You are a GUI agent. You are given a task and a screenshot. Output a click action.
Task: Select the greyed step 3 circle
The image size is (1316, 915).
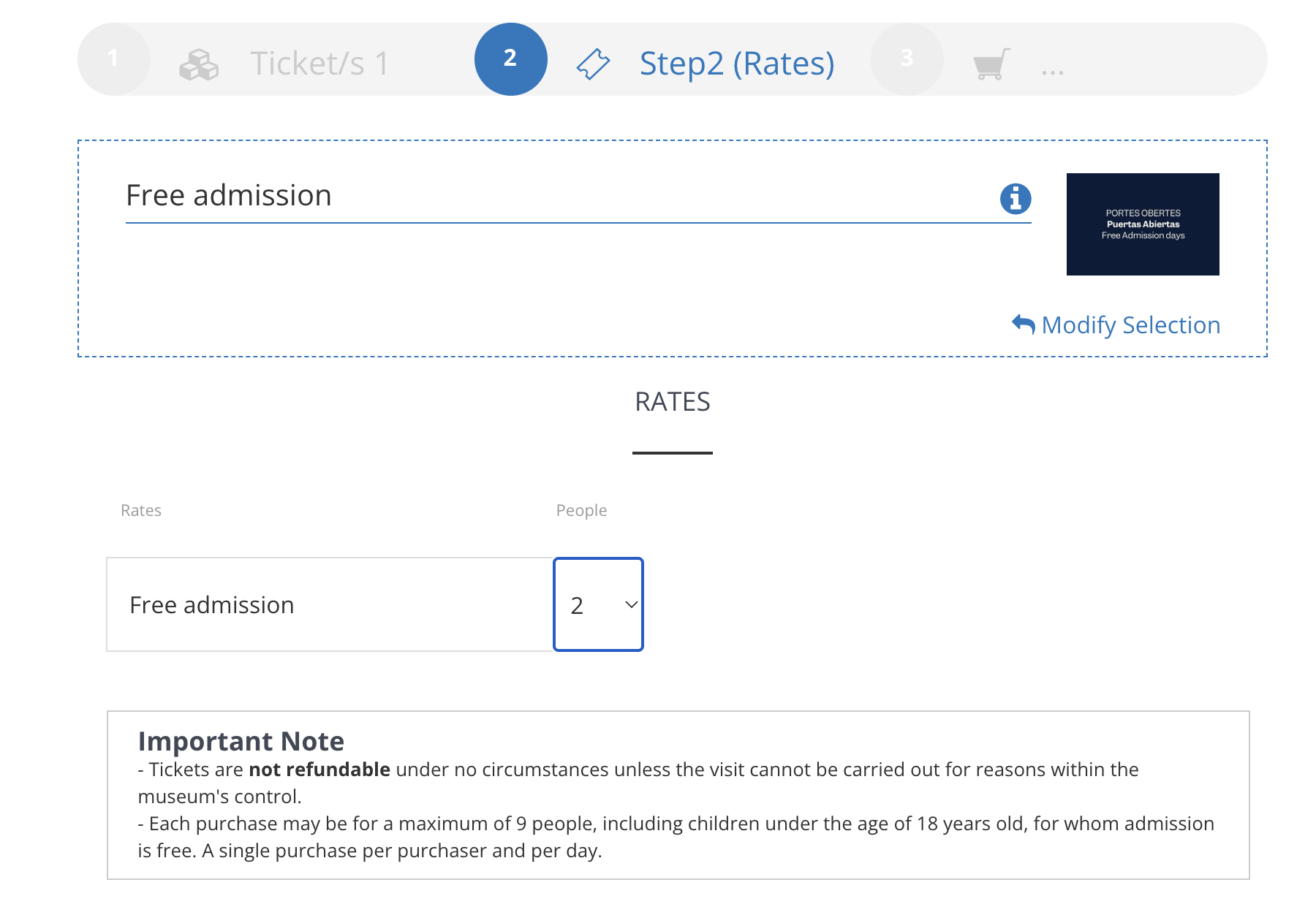(907, 58)
